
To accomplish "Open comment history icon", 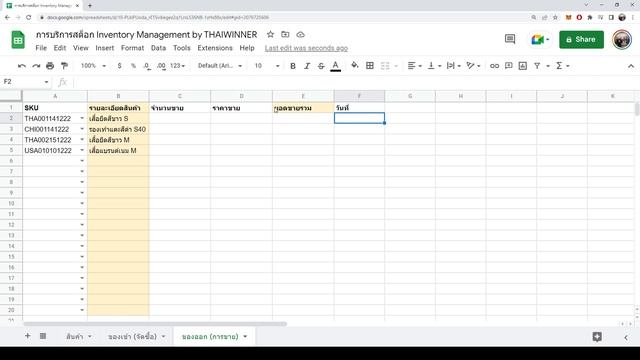I will [510, 40].
